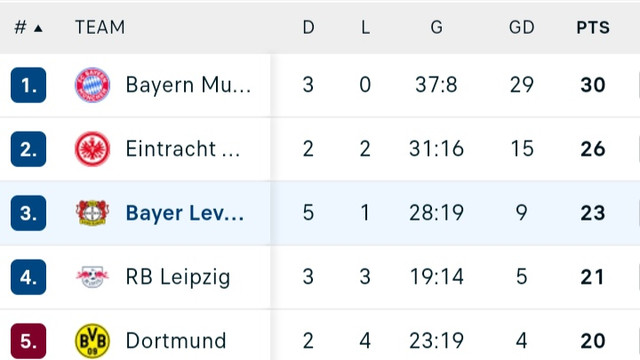Click the position 3 rank badge
The image size is (640, 360).
pos(28,213)
